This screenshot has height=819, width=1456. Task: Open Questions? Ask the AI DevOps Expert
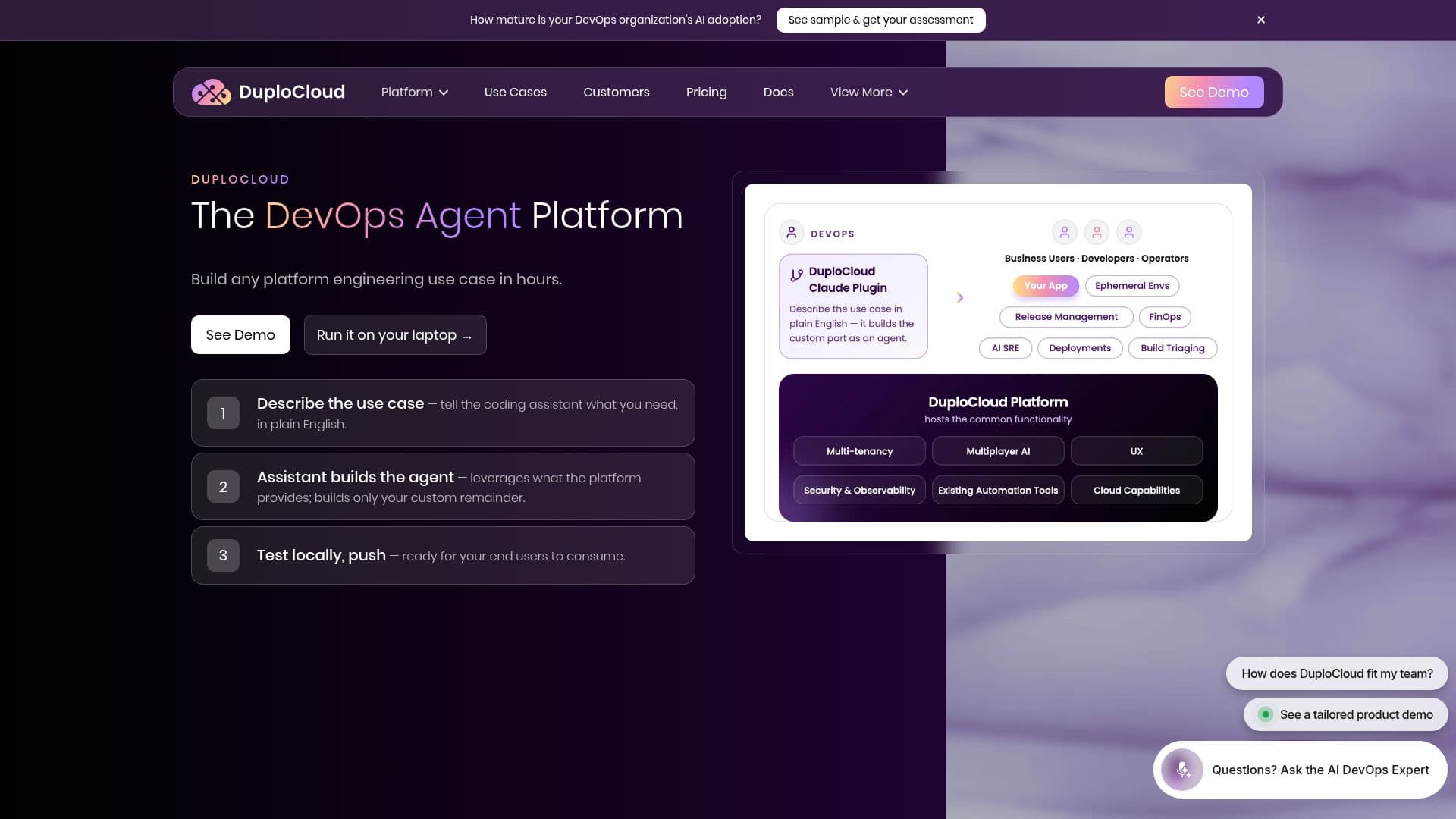[x=1301, y=770]
